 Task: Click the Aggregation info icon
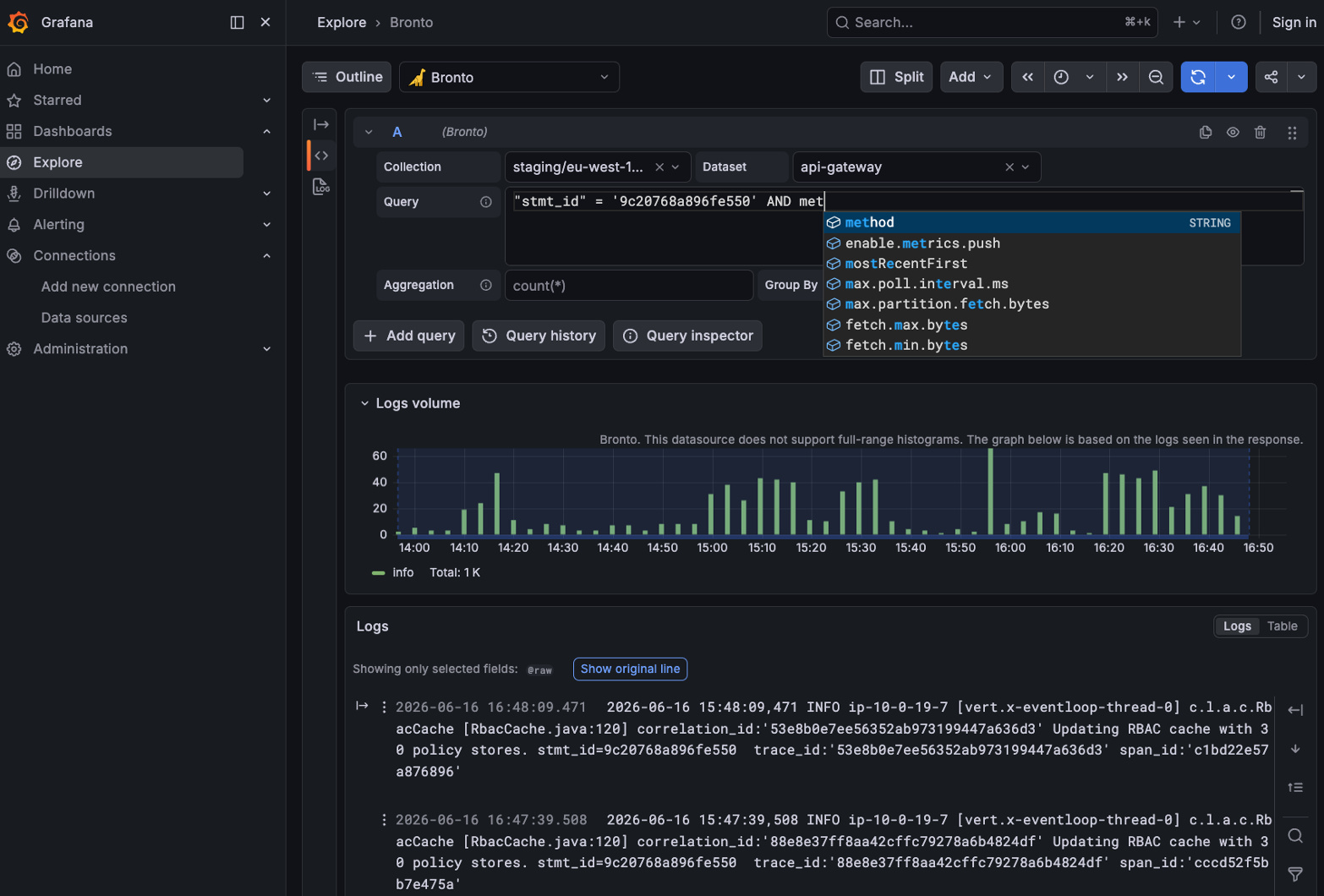485,286
